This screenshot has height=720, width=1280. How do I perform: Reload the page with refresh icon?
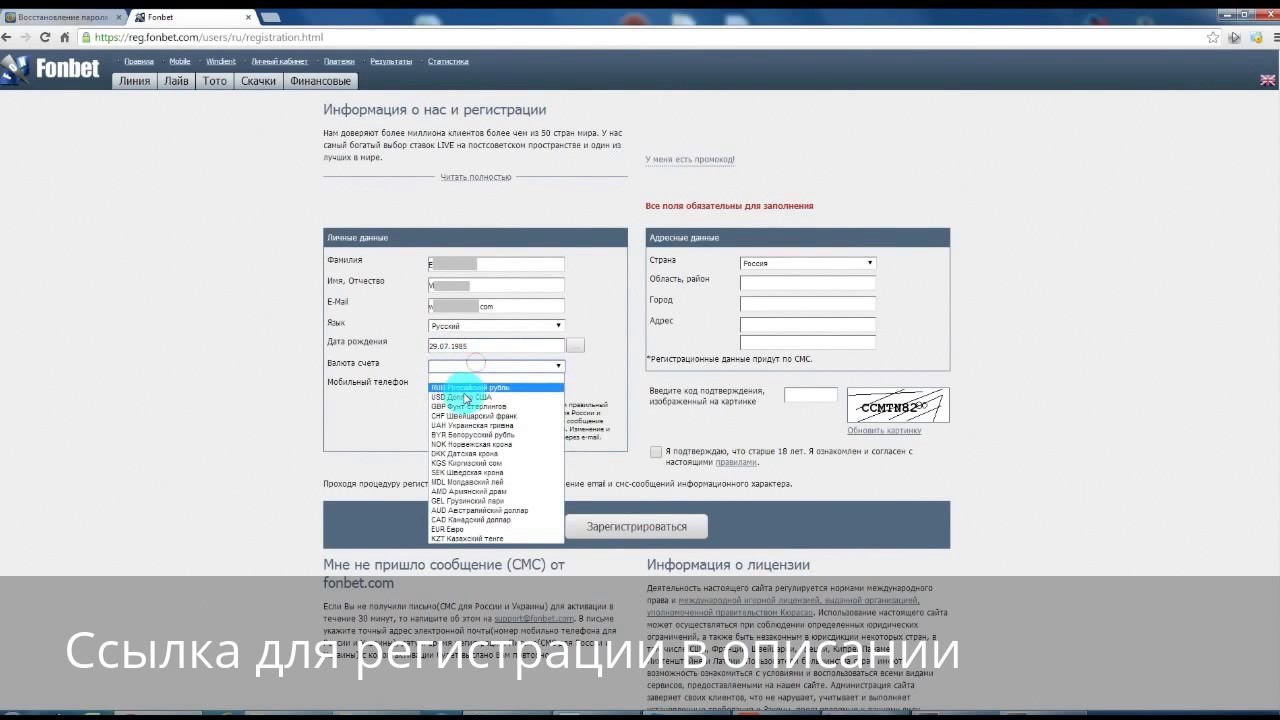pyautogui.click(x=45, y=37)
